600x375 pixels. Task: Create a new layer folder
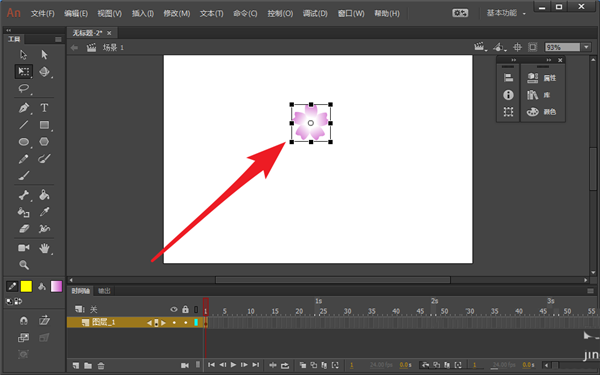88,365
